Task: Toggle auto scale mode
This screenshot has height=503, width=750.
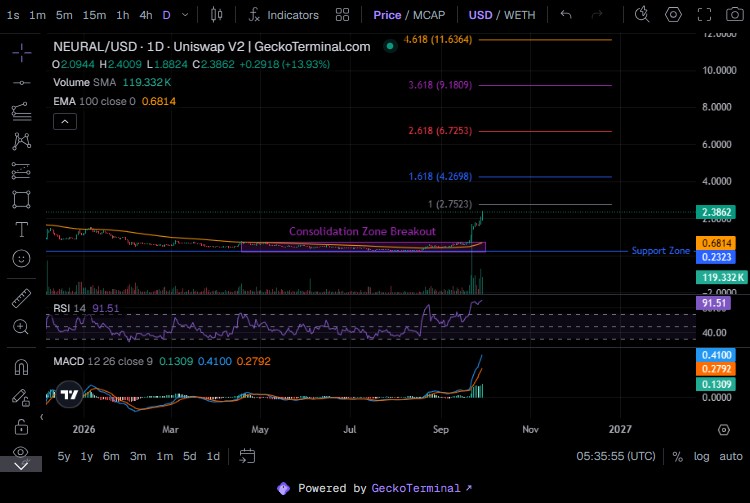Action: pyautogui.click(x=731, y=456)
